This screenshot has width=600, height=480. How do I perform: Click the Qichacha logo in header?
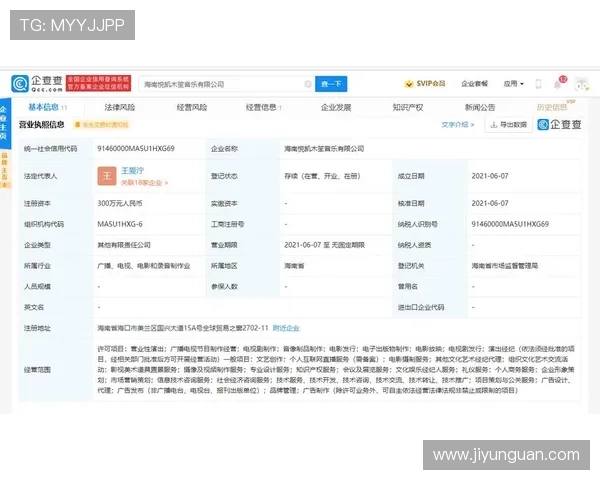pyautogui.click(x=37, y=84)
